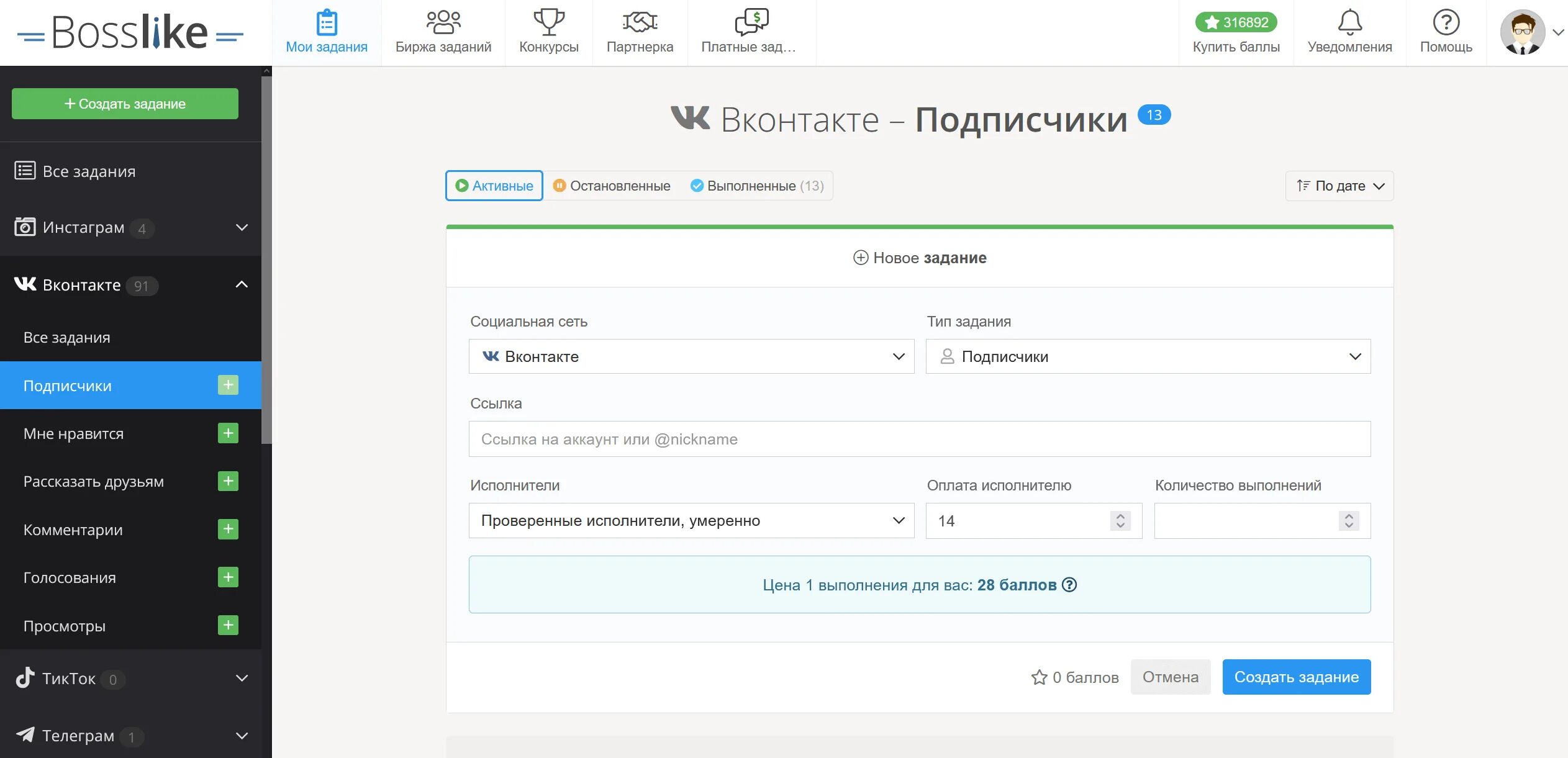1568x758 pixels.
Task: Add new Мне нравится task with plus icon
Action: (x=228, y=433)
